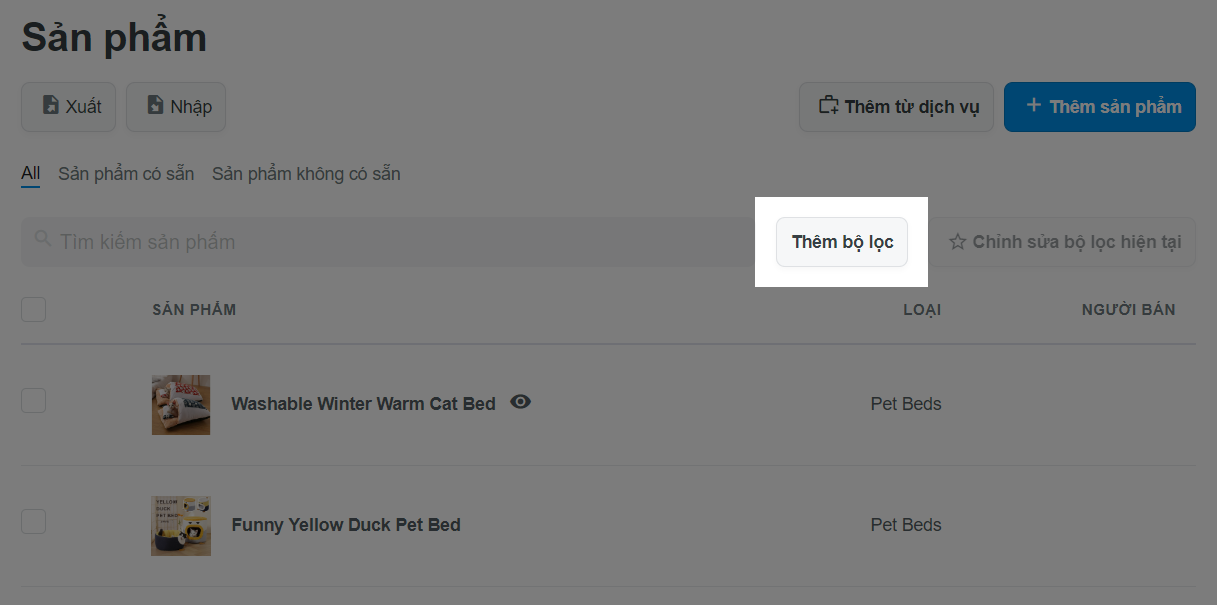Switch to Sản phẩm không có sẵn tab
This screenshot has height=605, width=1217.
tap(306, 174)
